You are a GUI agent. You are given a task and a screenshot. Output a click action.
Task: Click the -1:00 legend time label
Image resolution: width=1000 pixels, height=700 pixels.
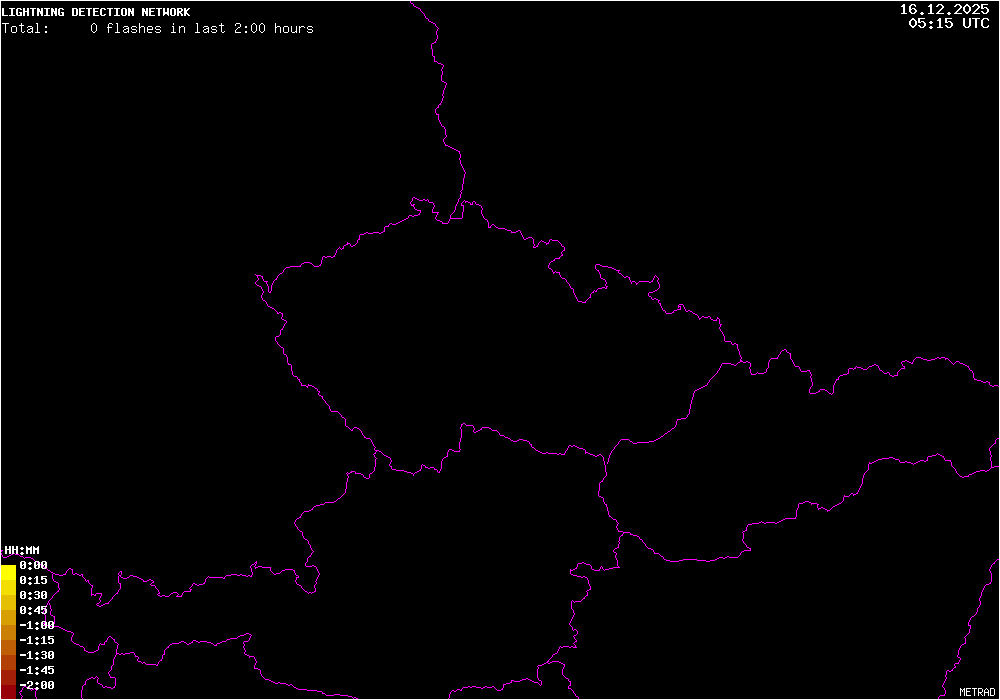36,625
